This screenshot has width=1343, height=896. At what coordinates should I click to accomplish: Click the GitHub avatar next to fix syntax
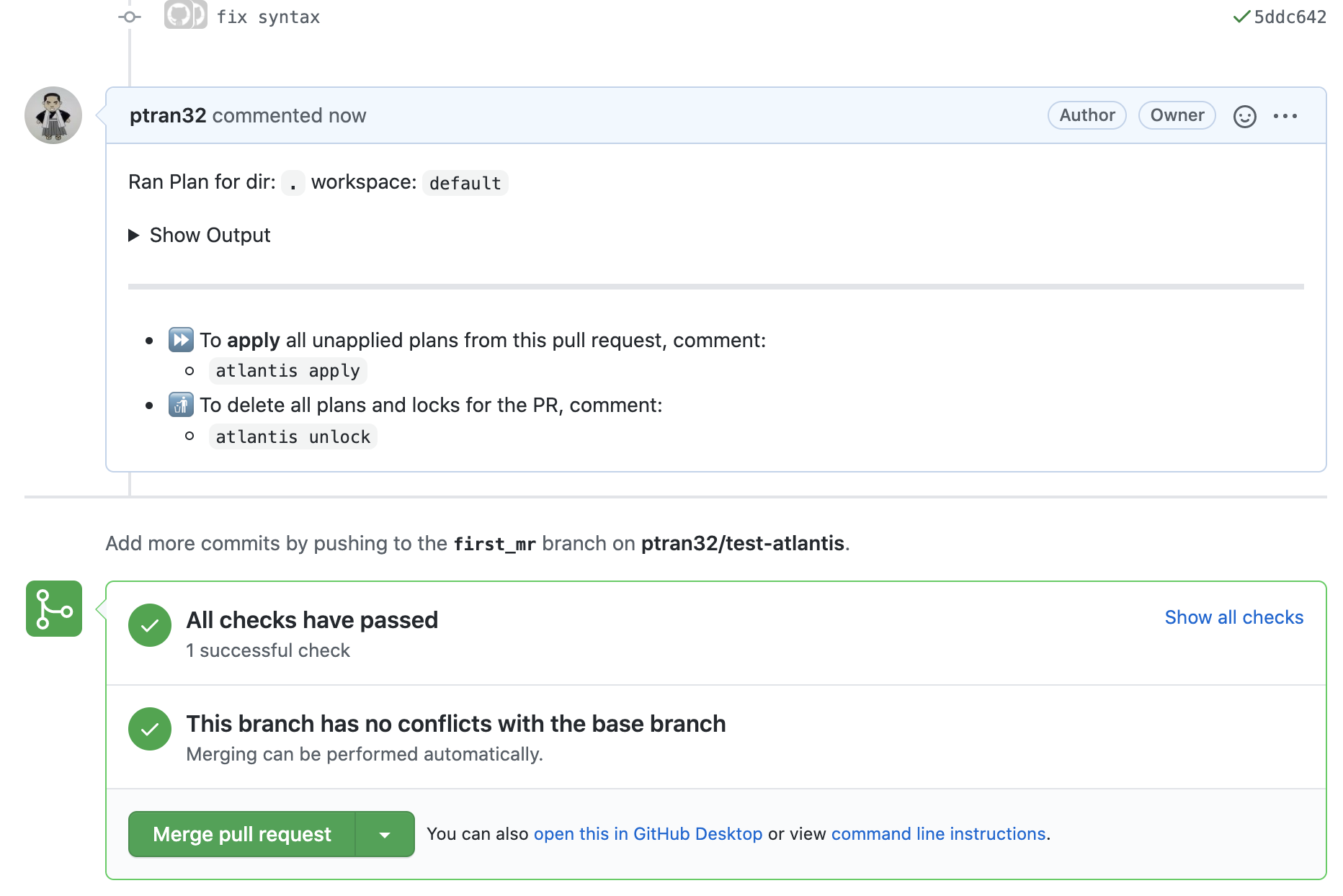pos(185,14)
